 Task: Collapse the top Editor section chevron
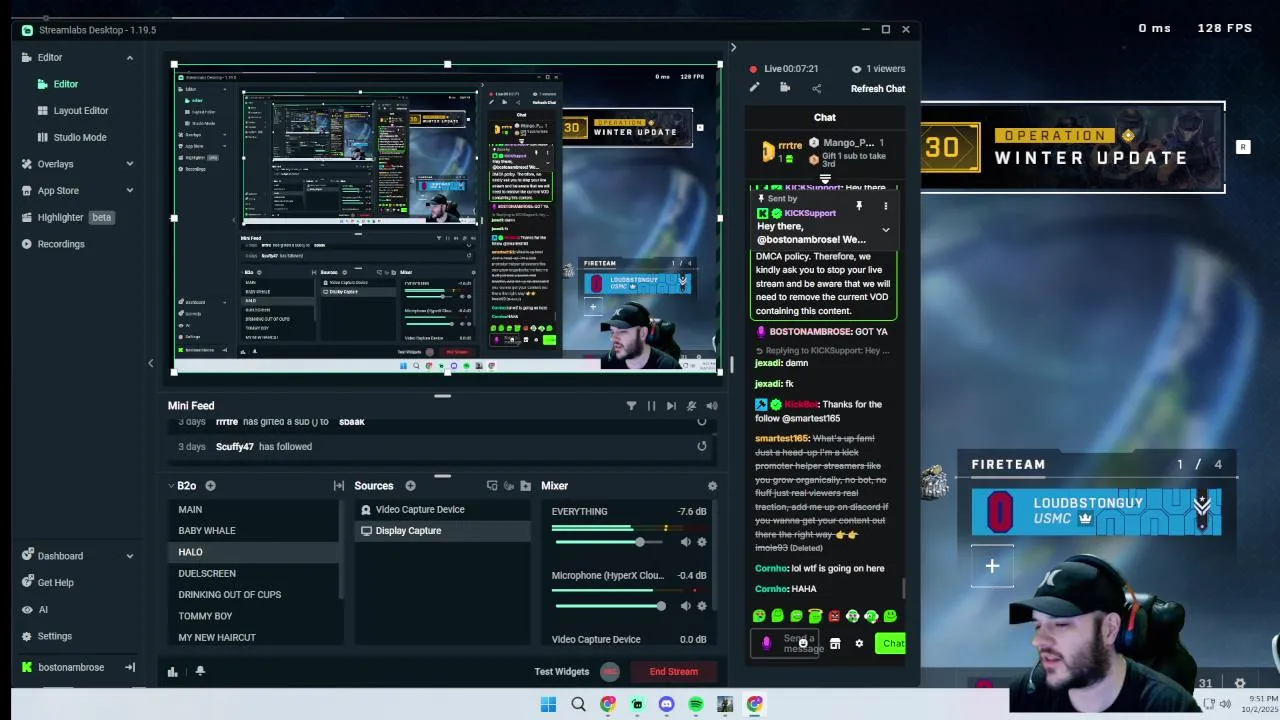coord(129,58)
